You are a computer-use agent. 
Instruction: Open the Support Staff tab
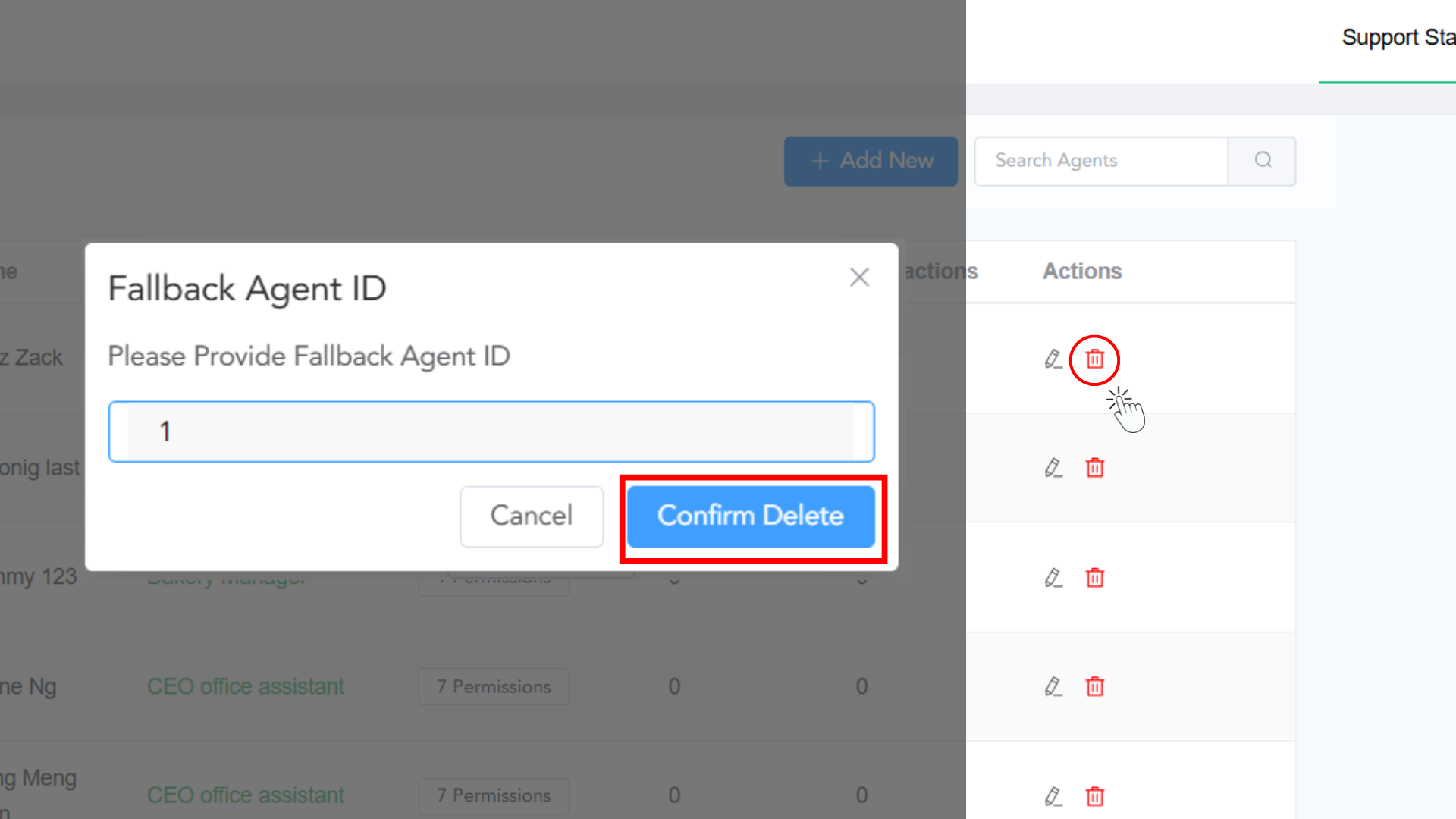pyautogui.click(x=1397, y=38)
